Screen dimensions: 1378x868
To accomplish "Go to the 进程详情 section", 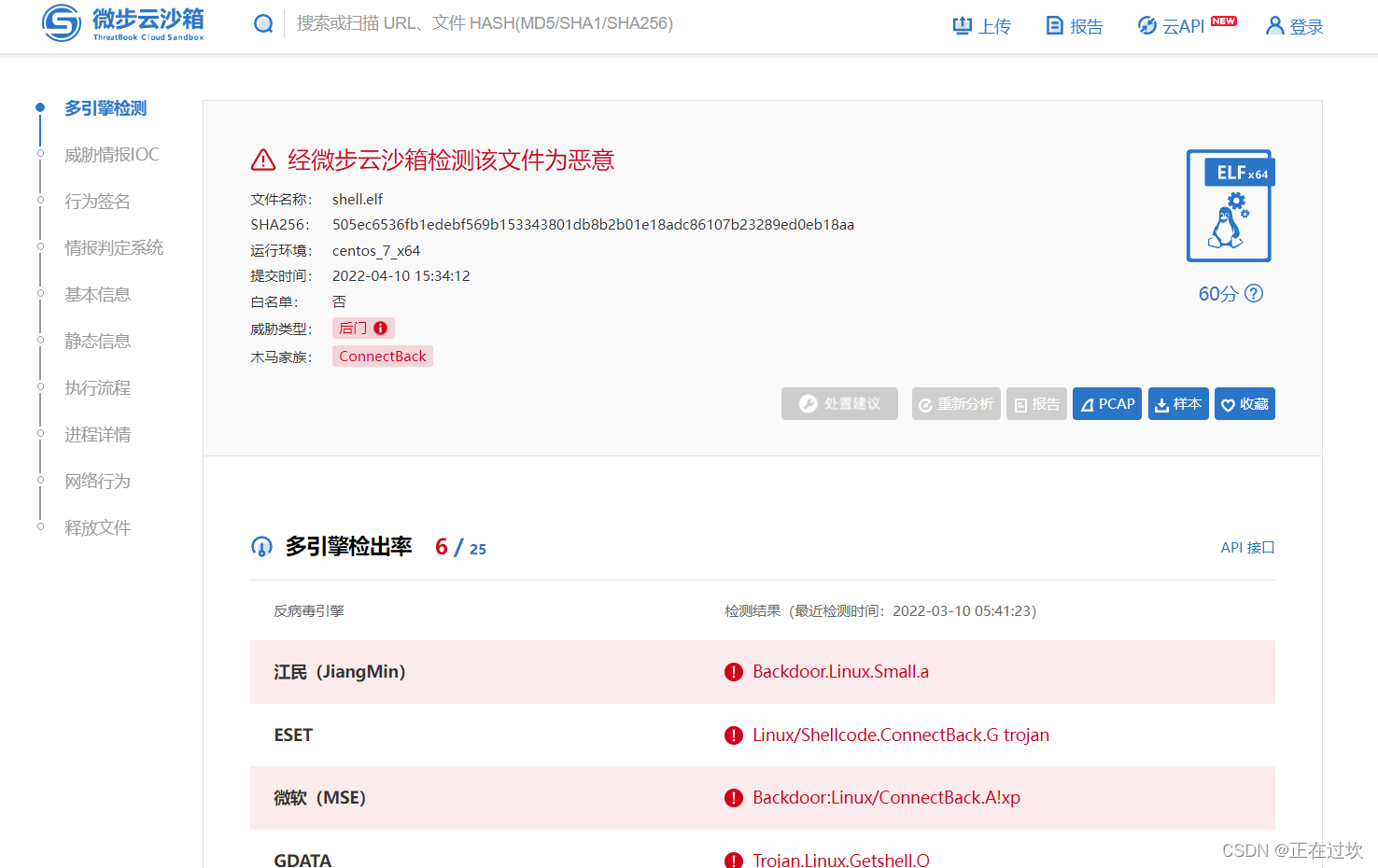I will point(97,435).
